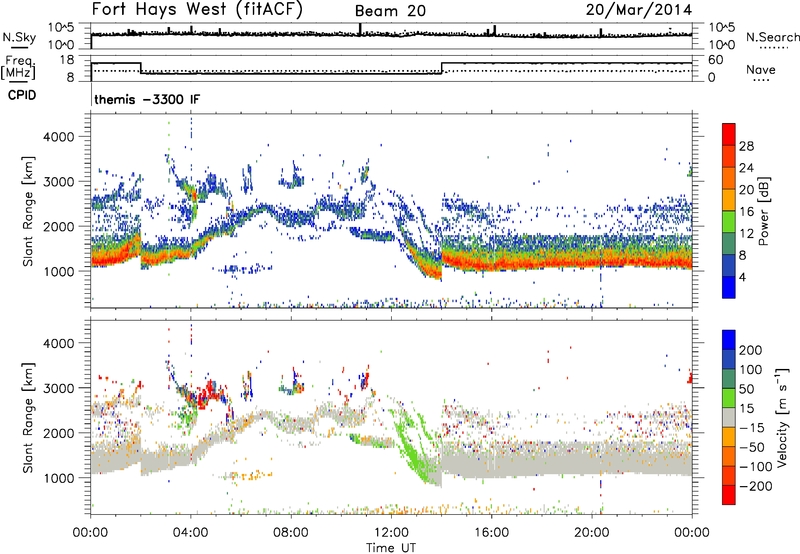Screen dimensions: 800x554
Task: Click the 4 tick on Power colorbar
Action: click(742, 277)
